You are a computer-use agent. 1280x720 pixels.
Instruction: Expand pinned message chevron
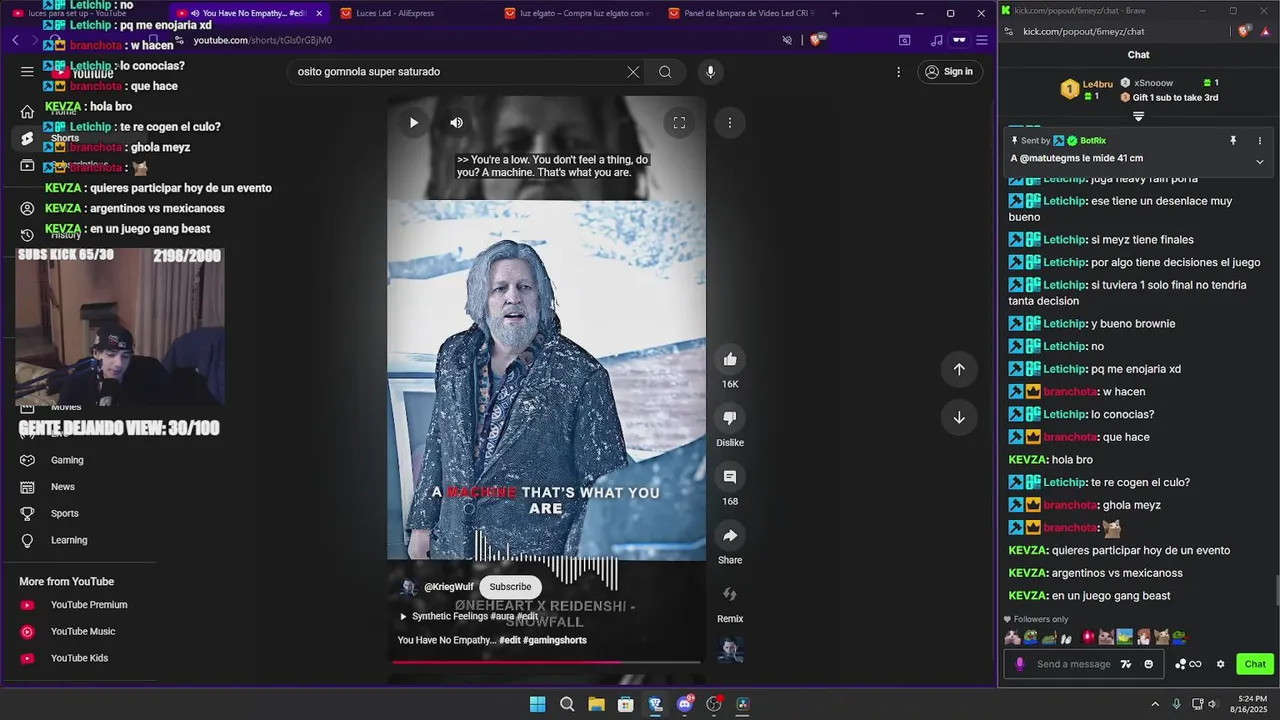click(1260, 161)
